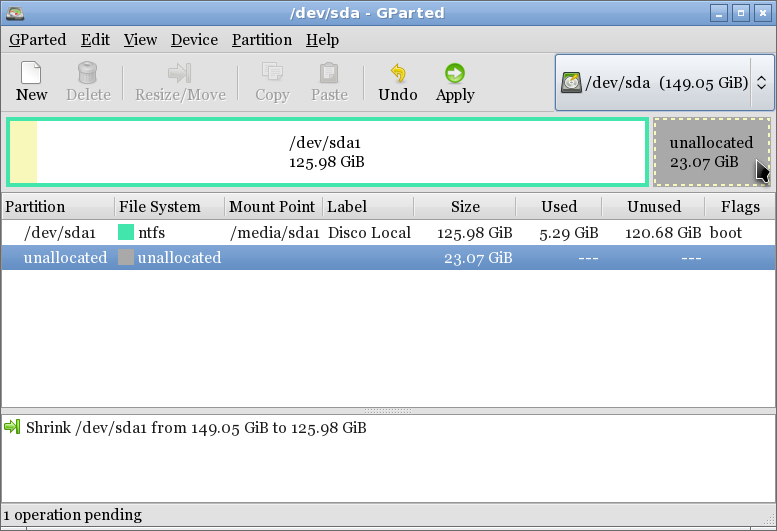Open the GParted menu
The width and height of the screenshot is (777, 531).
[x=37, y=40]
